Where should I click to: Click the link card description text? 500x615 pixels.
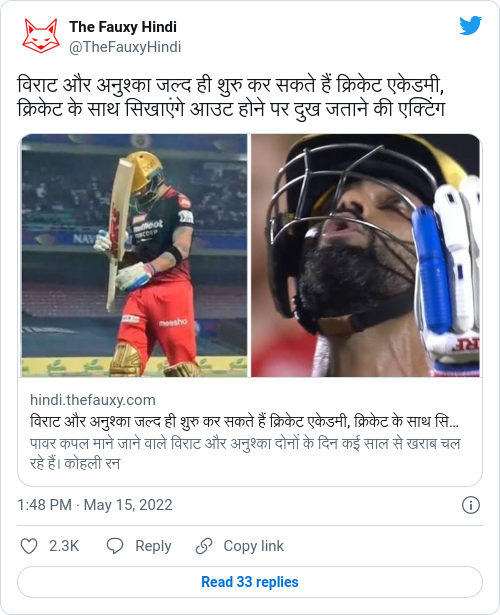(245, 453)
